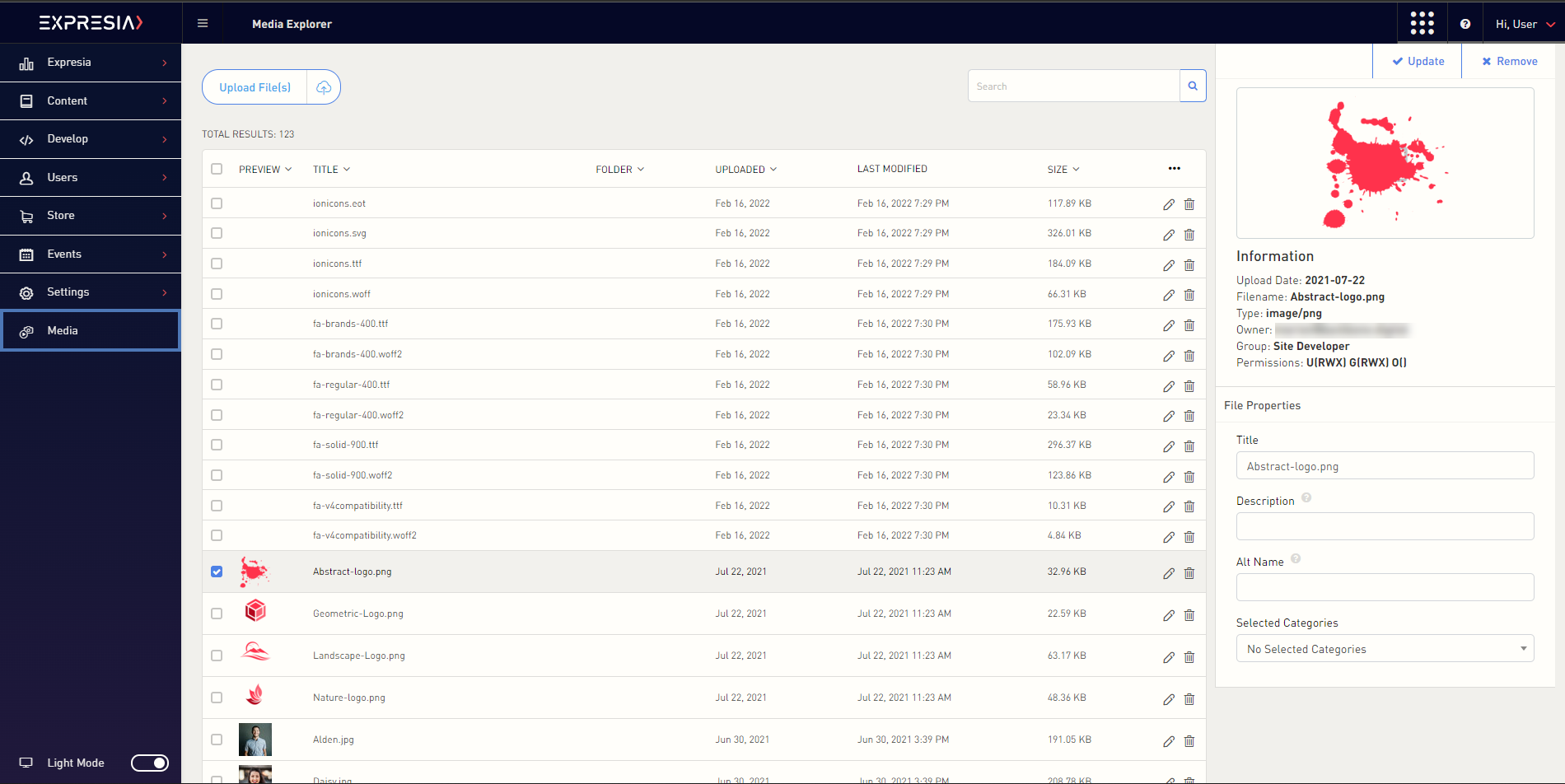The height and width of the screenshot is (784, 1565).
Task: Open the apps grid launcher icon
Action: (1422, 23)
